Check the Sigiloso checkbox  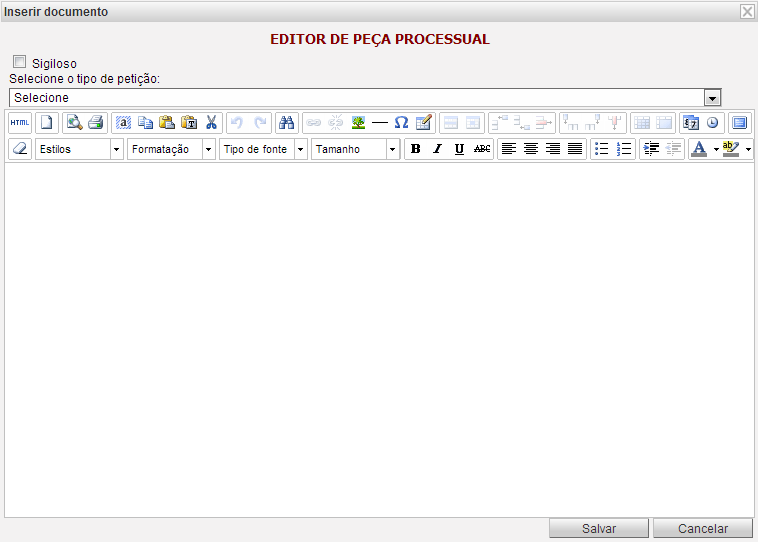pyautogui.click(x=19, y=62)
